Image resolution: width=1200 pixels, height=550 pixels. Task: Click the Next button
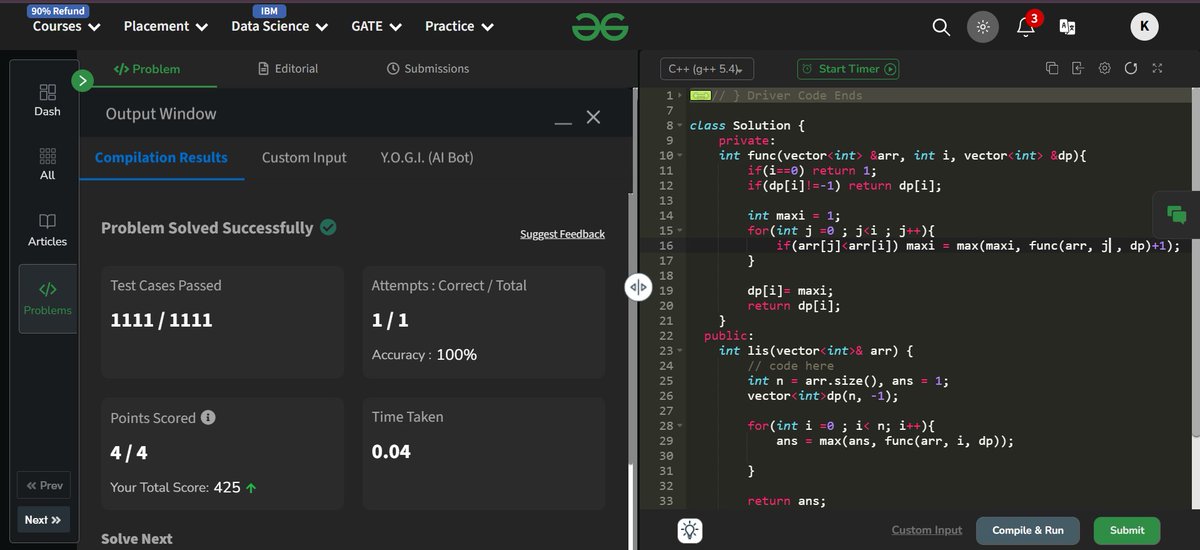tap(44, 520)
